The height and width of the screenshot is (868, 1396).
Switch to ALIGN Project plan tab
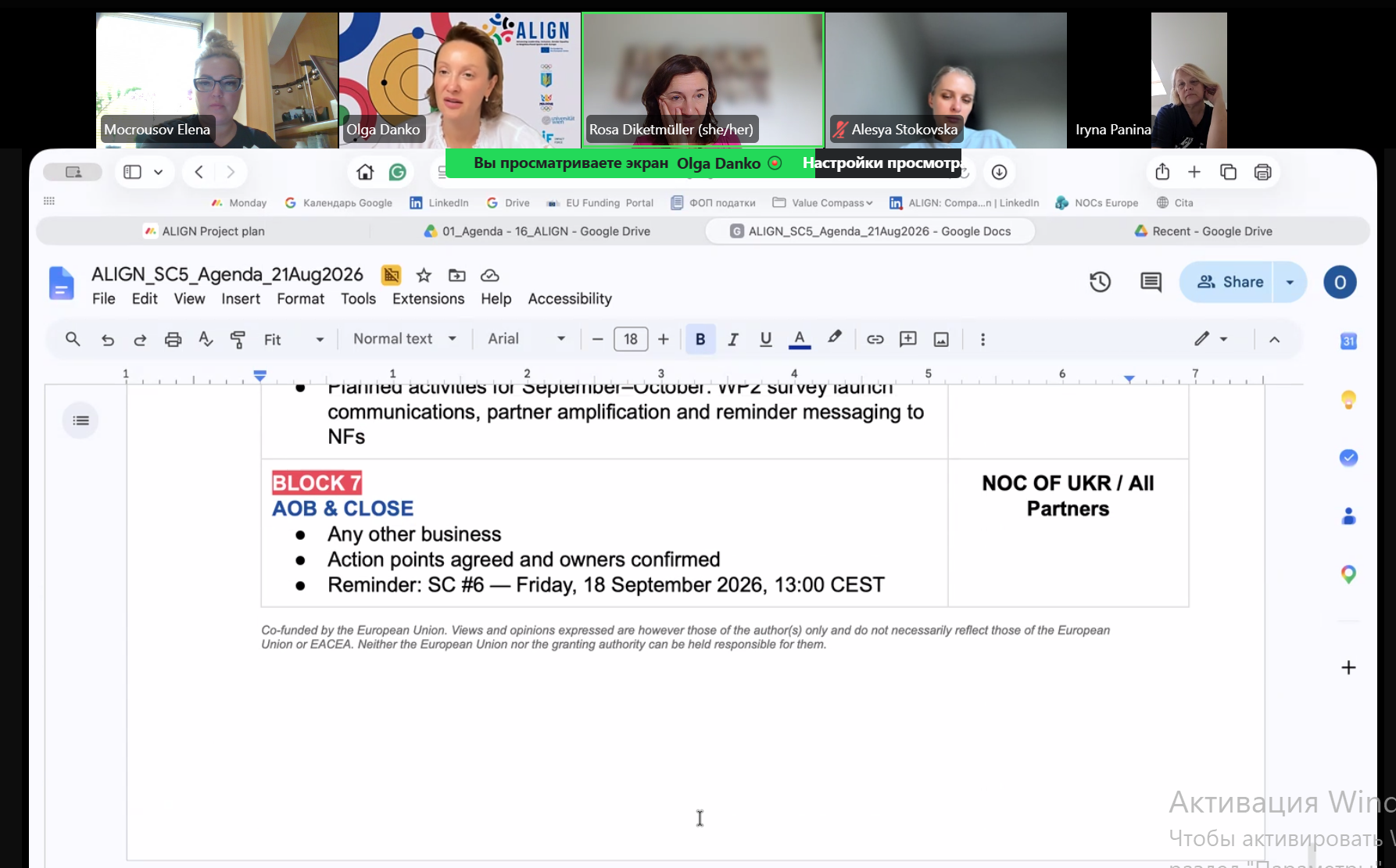tap(204, 231)
